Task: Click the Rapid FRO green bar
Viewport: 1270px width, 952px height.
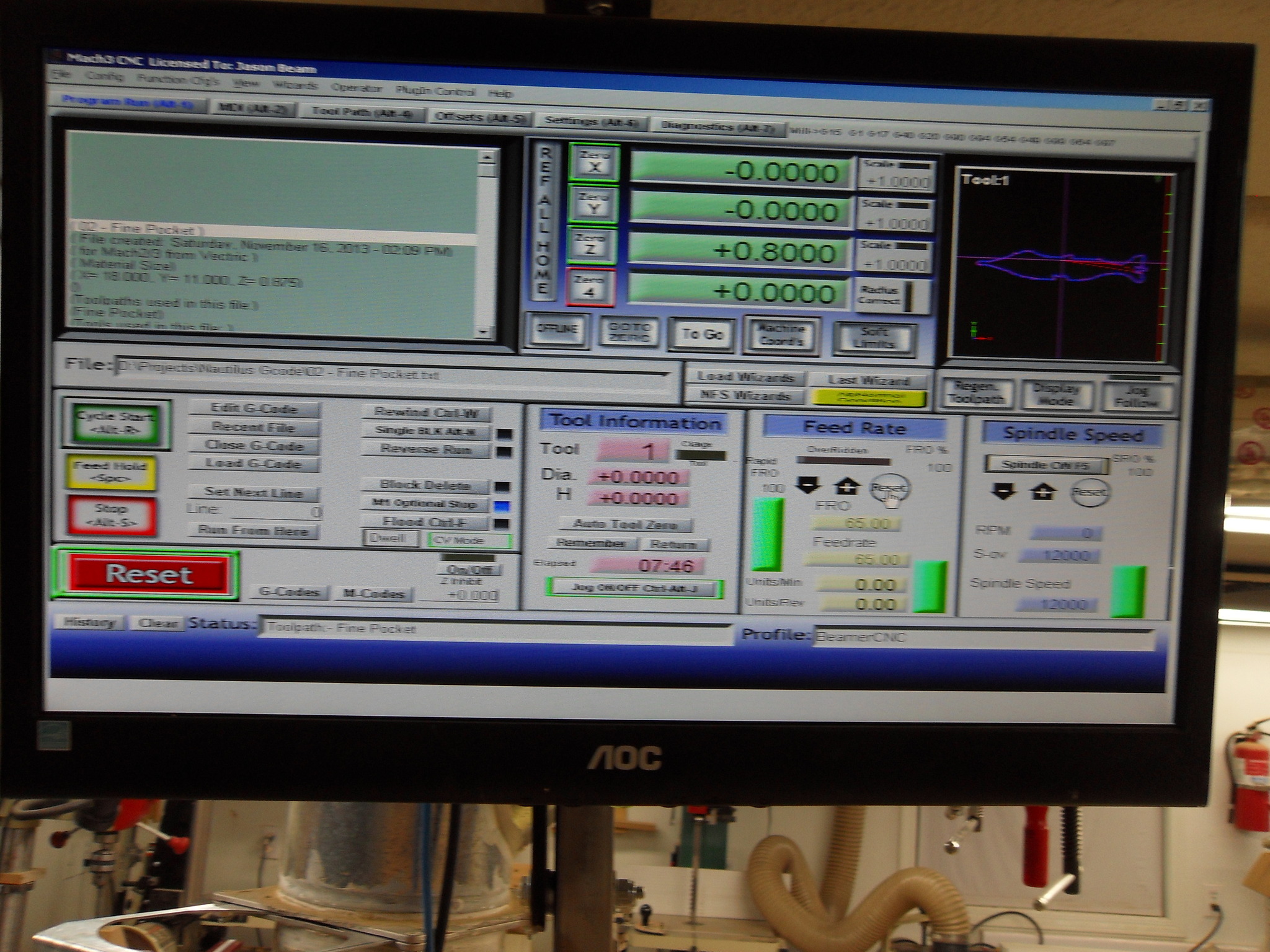Action: tap(767, 534)
